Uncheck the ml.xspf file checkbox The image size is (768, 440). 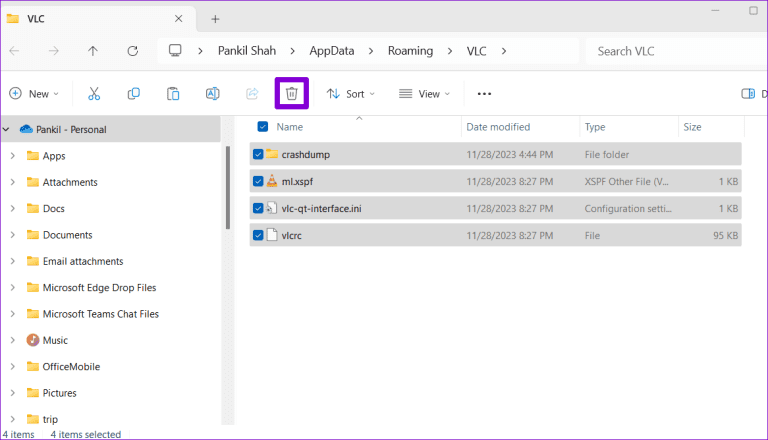tap(258, 181)
